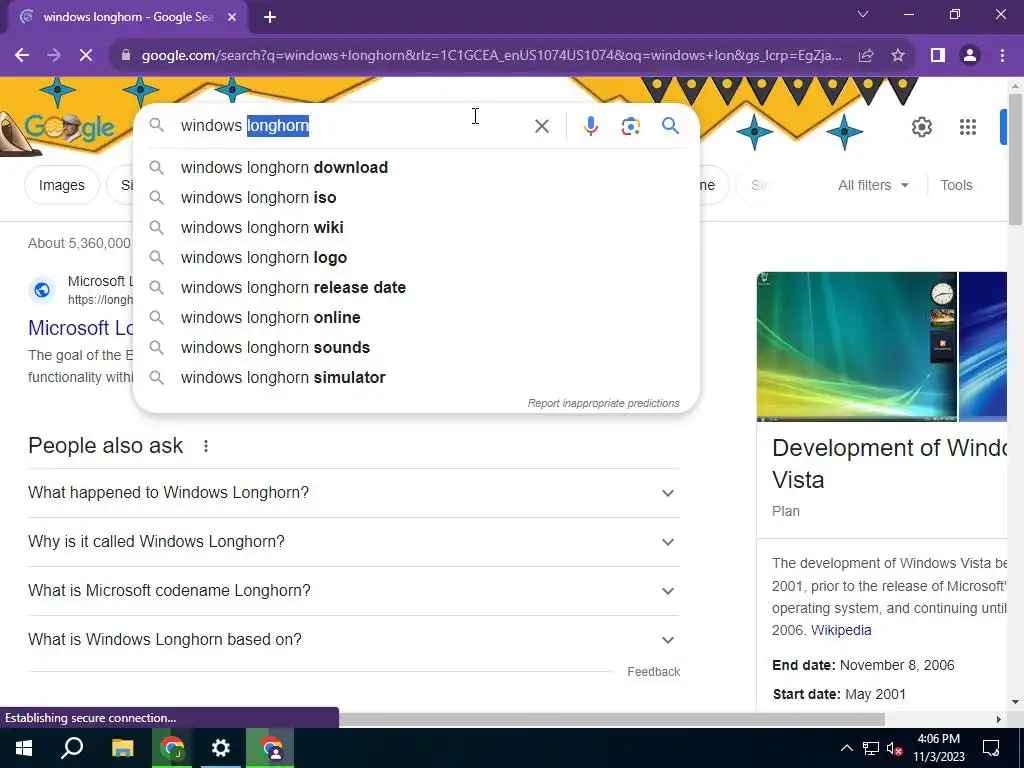The width and height of the screenshot is (1024, 768).
Task: Select suggestion windows longhorn iso
Action: tap(416, 197)
